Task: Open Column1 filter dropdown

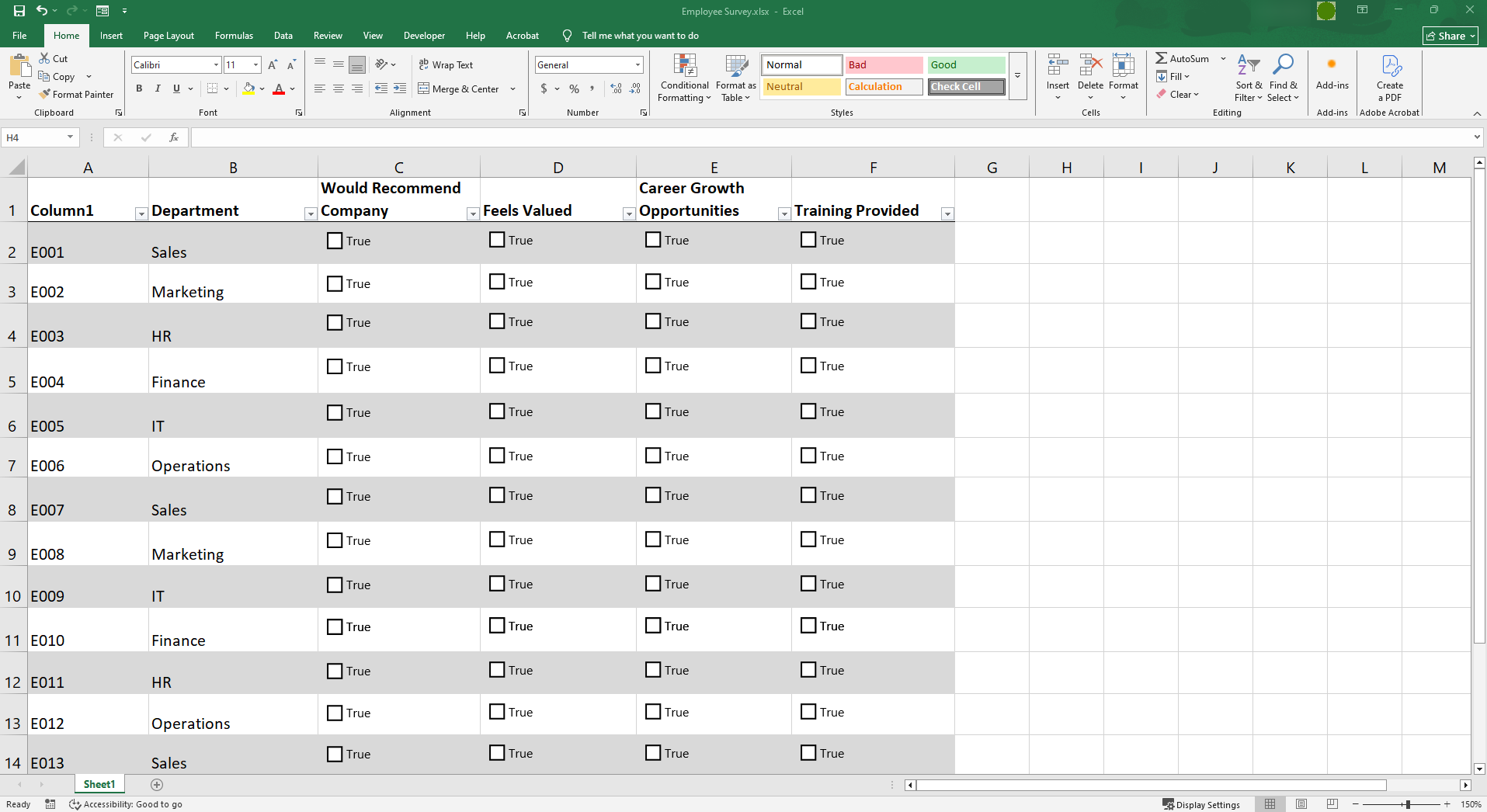Action: (x=141, y=213)
